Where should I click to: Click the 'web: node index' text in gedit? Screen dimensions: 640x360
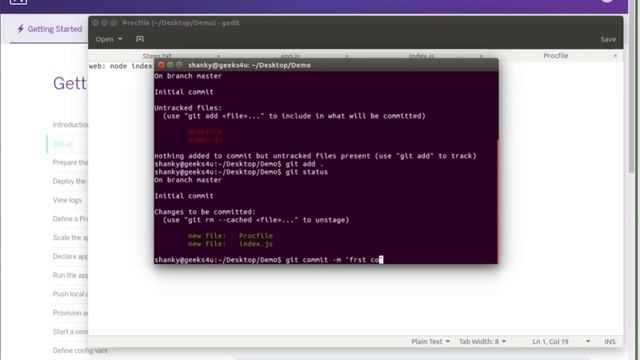[121, 66]
